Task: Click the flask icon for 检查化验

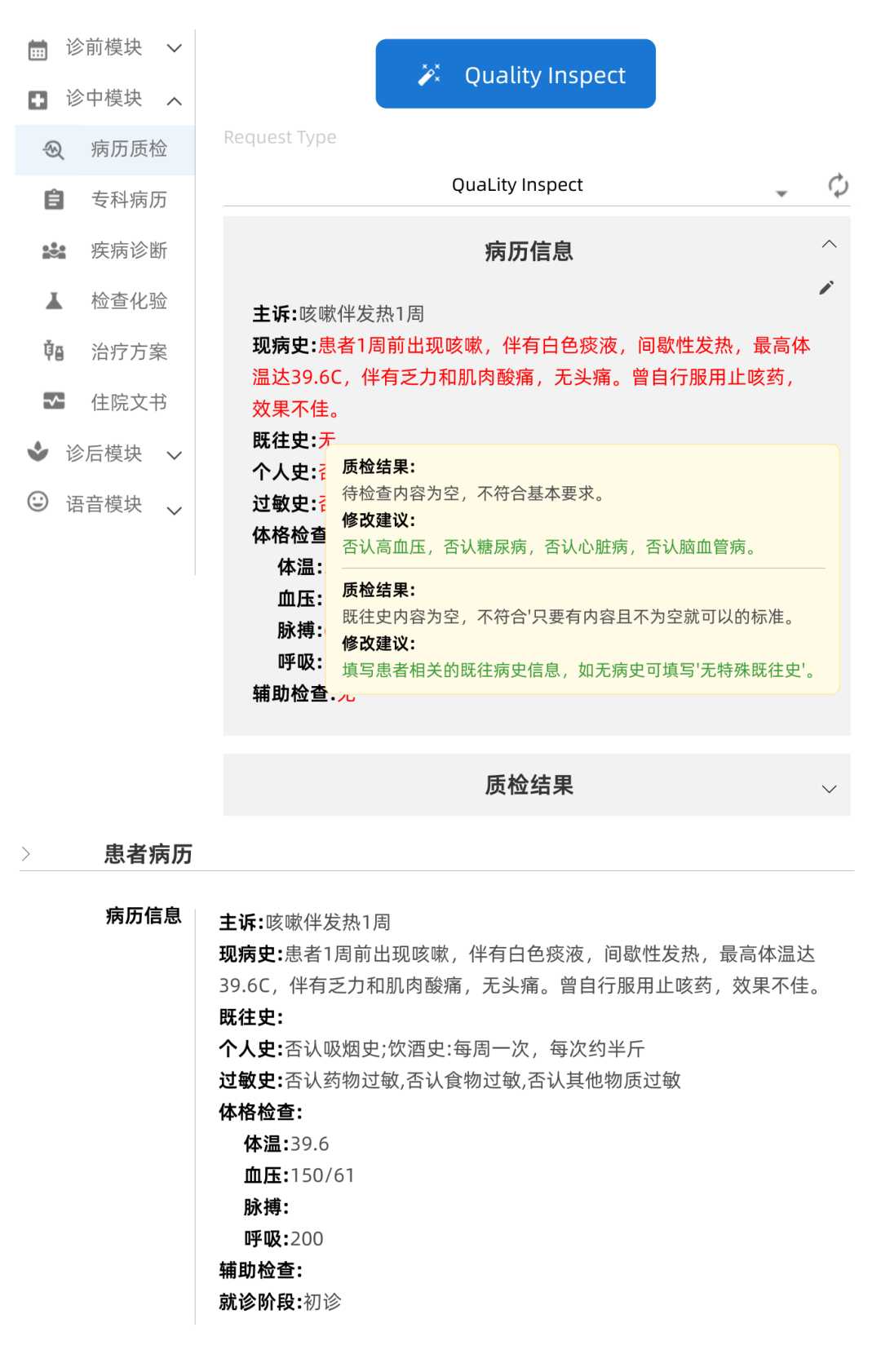Action: (x=54, y=301)
